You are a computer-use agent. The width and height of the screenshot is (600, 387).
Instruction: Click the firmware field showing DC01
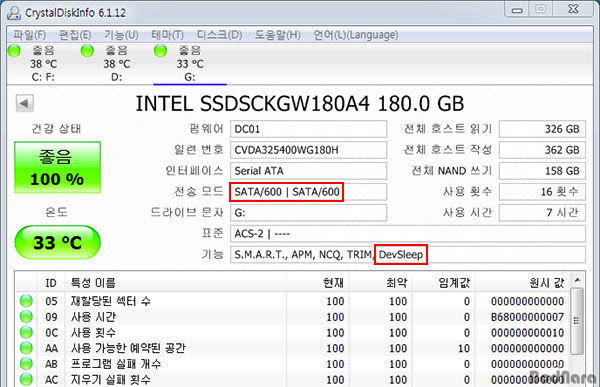pyautogui.click(x=308, y=129)
